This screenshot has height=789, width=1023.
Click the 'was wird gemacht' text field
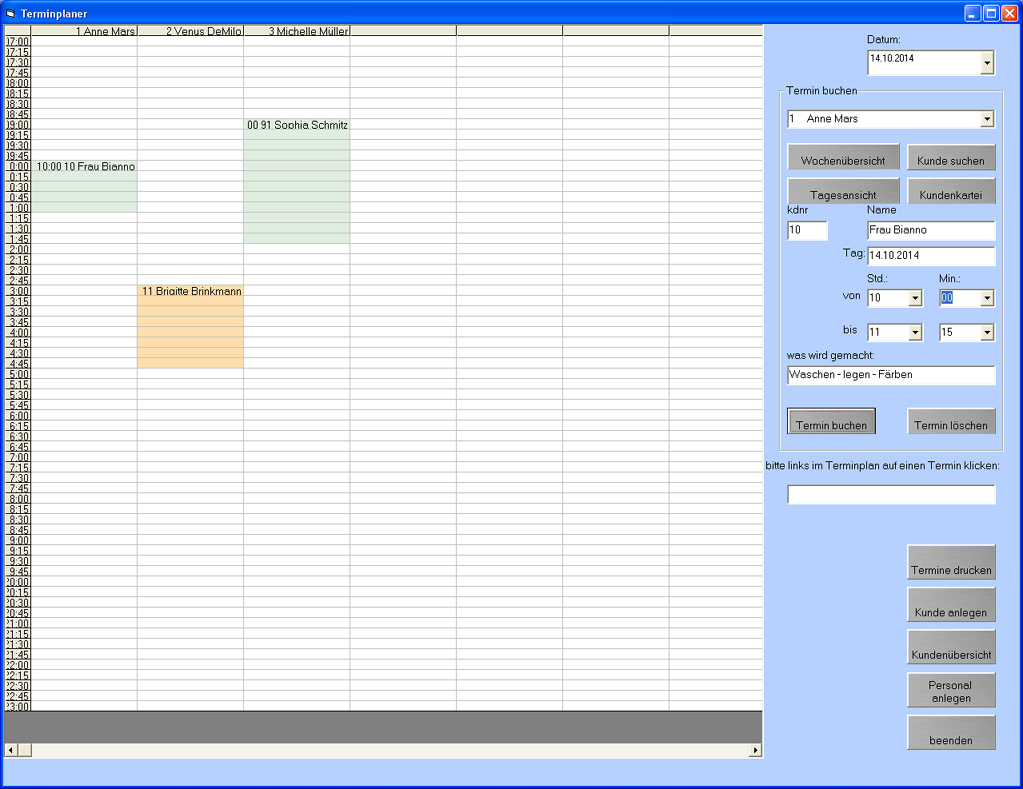[x=890, y=375]
